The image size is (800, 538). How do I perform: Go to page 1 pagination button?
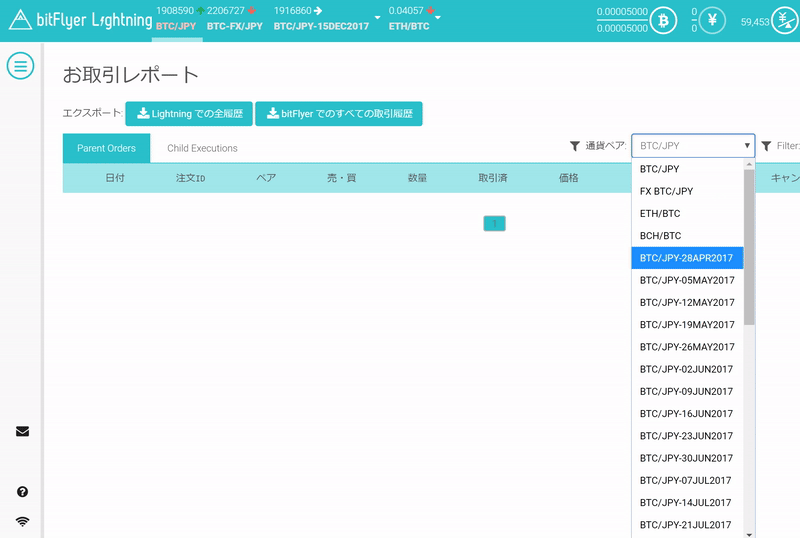(494, 224)
